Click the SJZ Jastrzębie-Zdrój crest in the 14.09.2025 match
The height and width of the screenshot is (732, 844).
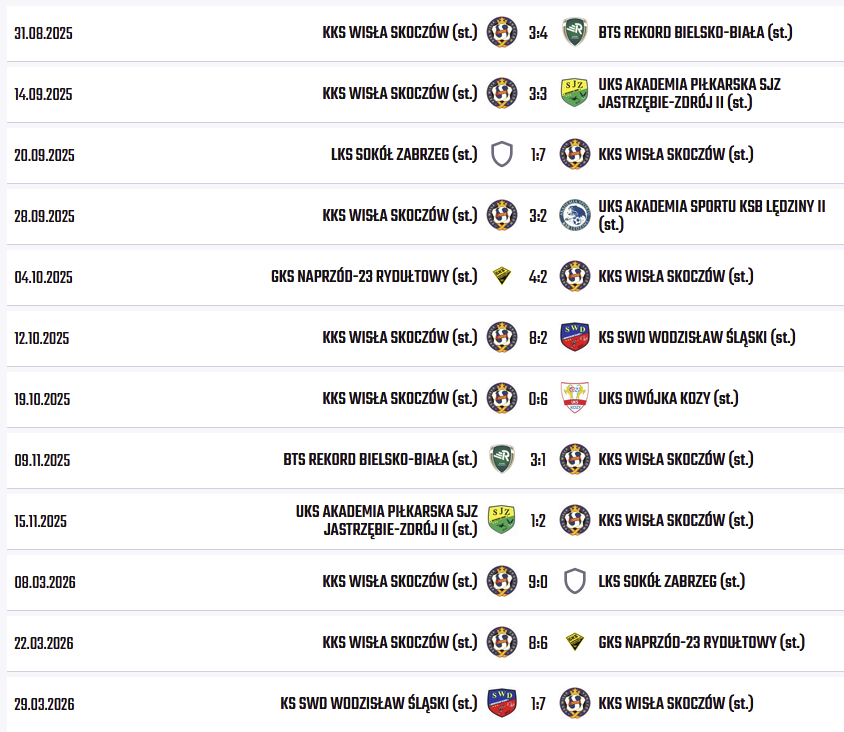[574, 93]
